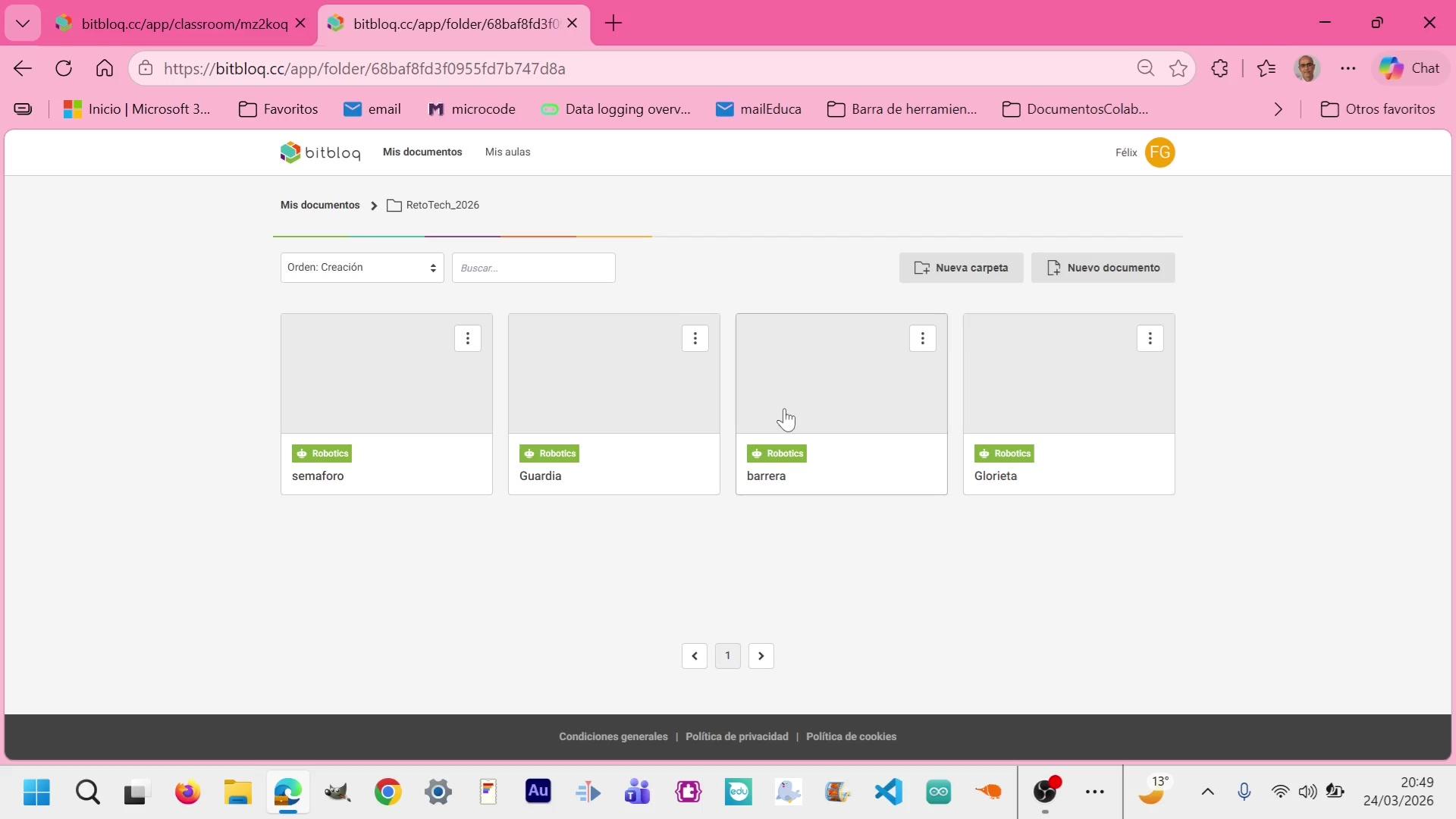Open three-dot menu on Guardia card

[x=695, y=338]
